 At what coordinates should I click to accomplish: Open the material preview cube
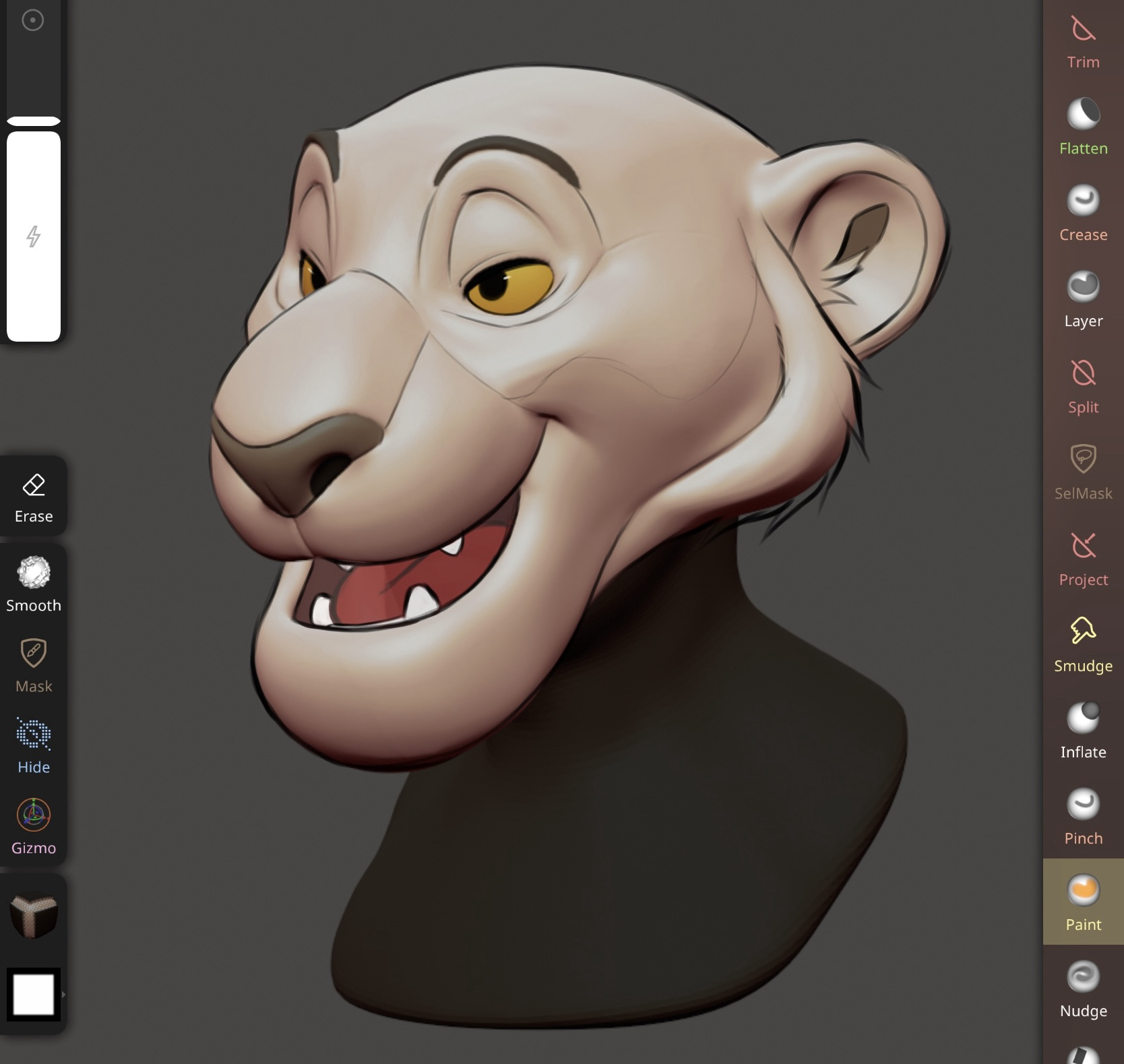pos(34,915)
